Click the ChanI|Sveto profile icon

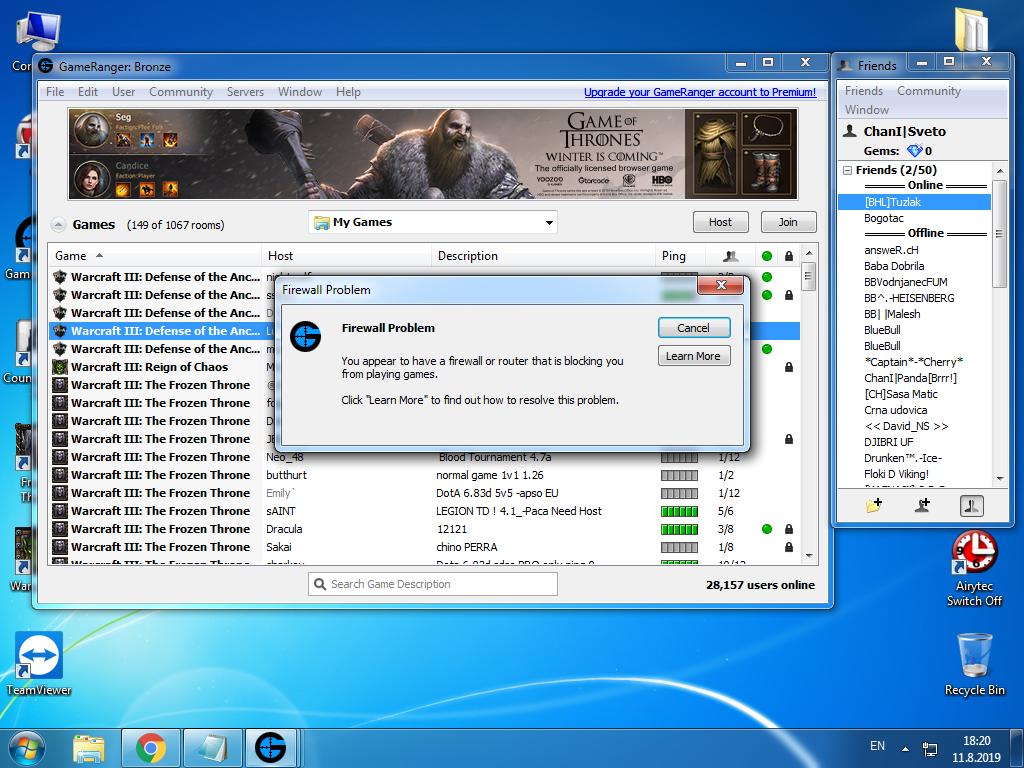[x=850, y=131]
